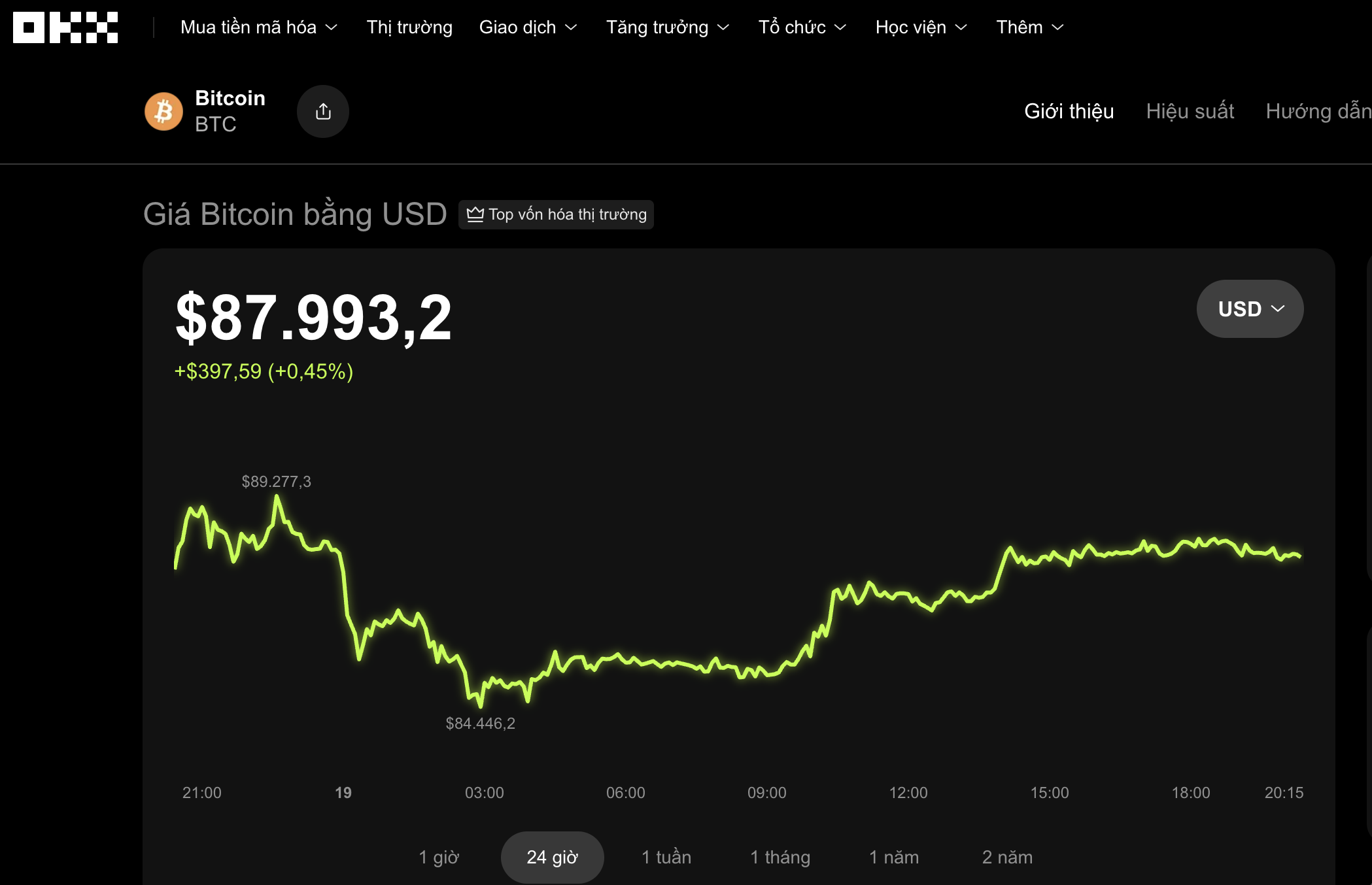Open the USD currency selector
Image resolution: width=1372 pixels, height=885 pixels.
[1250, 309]
